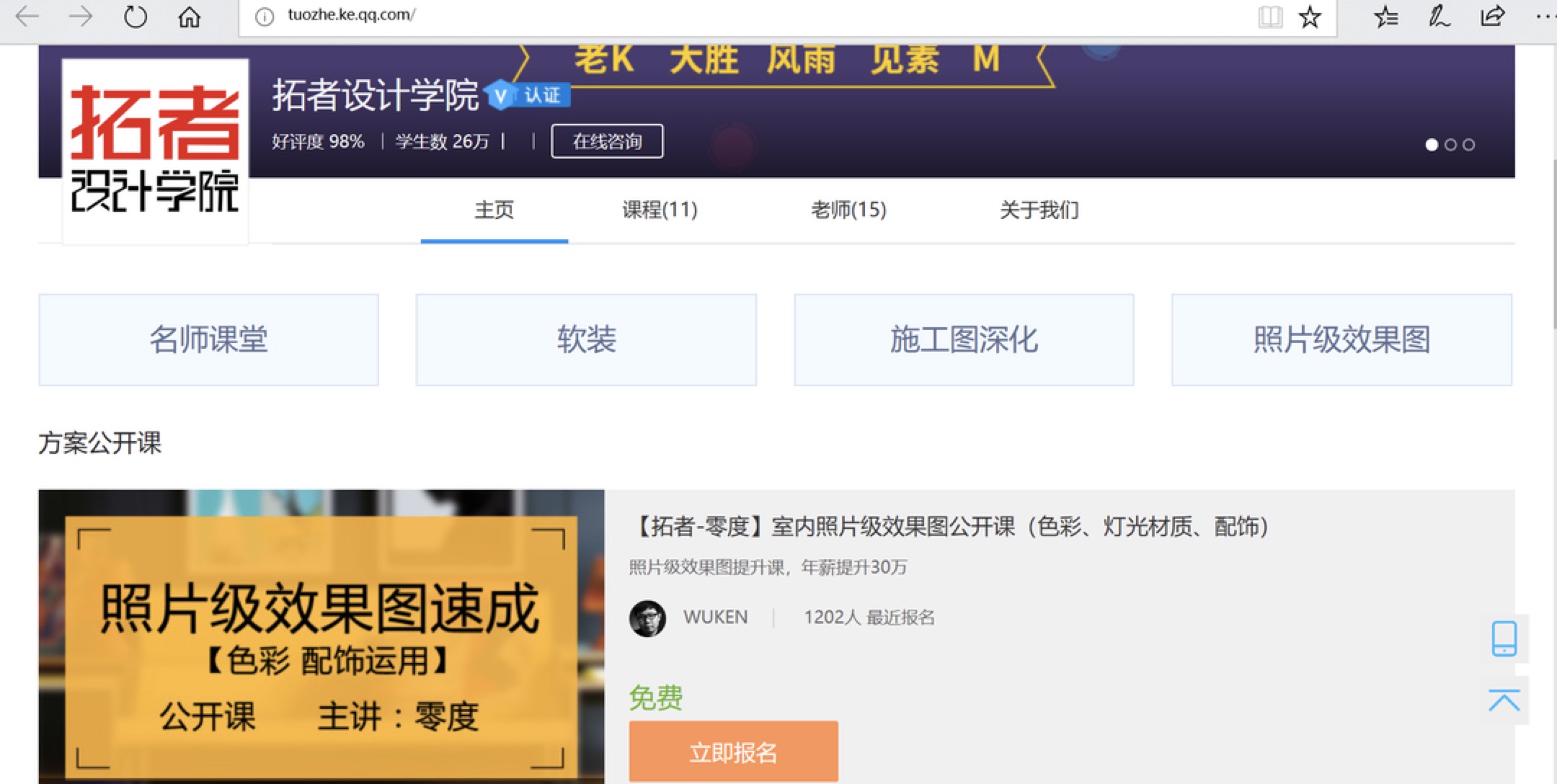Click the 1202人 最近报名 text
The height and width of the screenshot is (784, 1557).
click(869, 618)
